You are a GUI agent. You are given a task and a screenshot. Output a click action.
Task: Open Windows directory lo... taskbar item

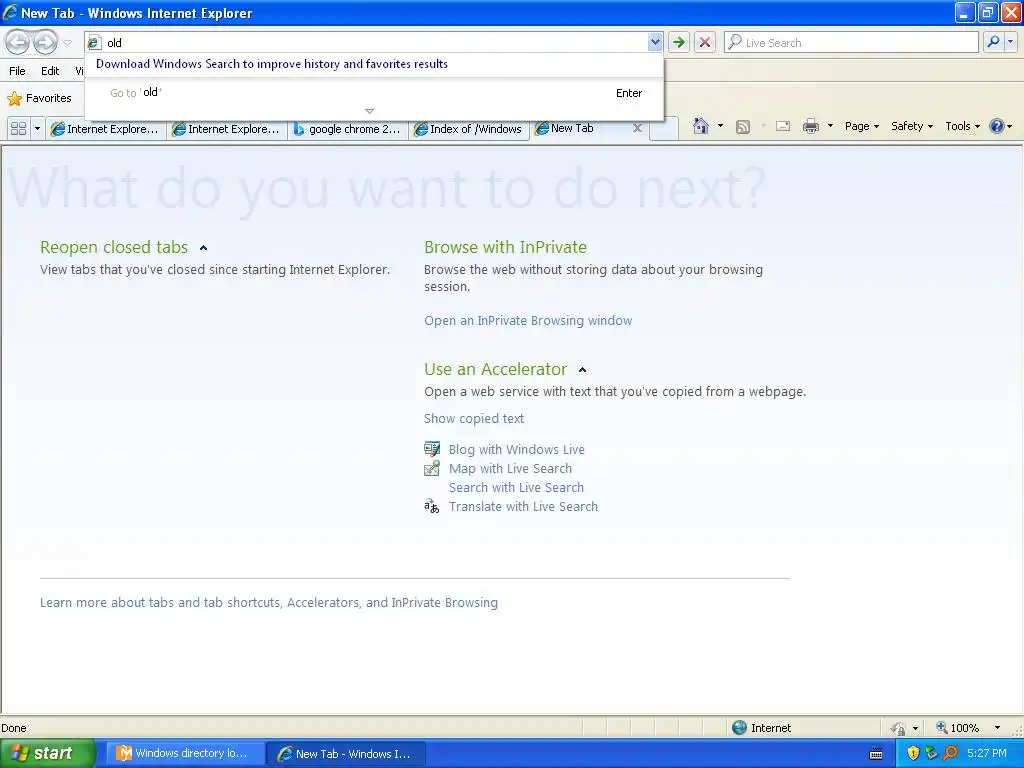(x=185, y=754)
